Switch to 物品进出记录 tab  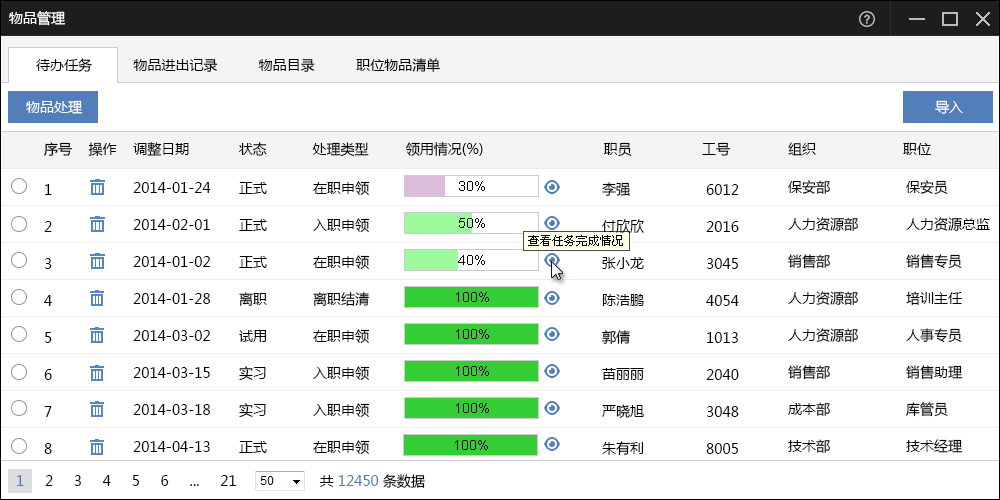pyautogui.click(x=175, y=65)
